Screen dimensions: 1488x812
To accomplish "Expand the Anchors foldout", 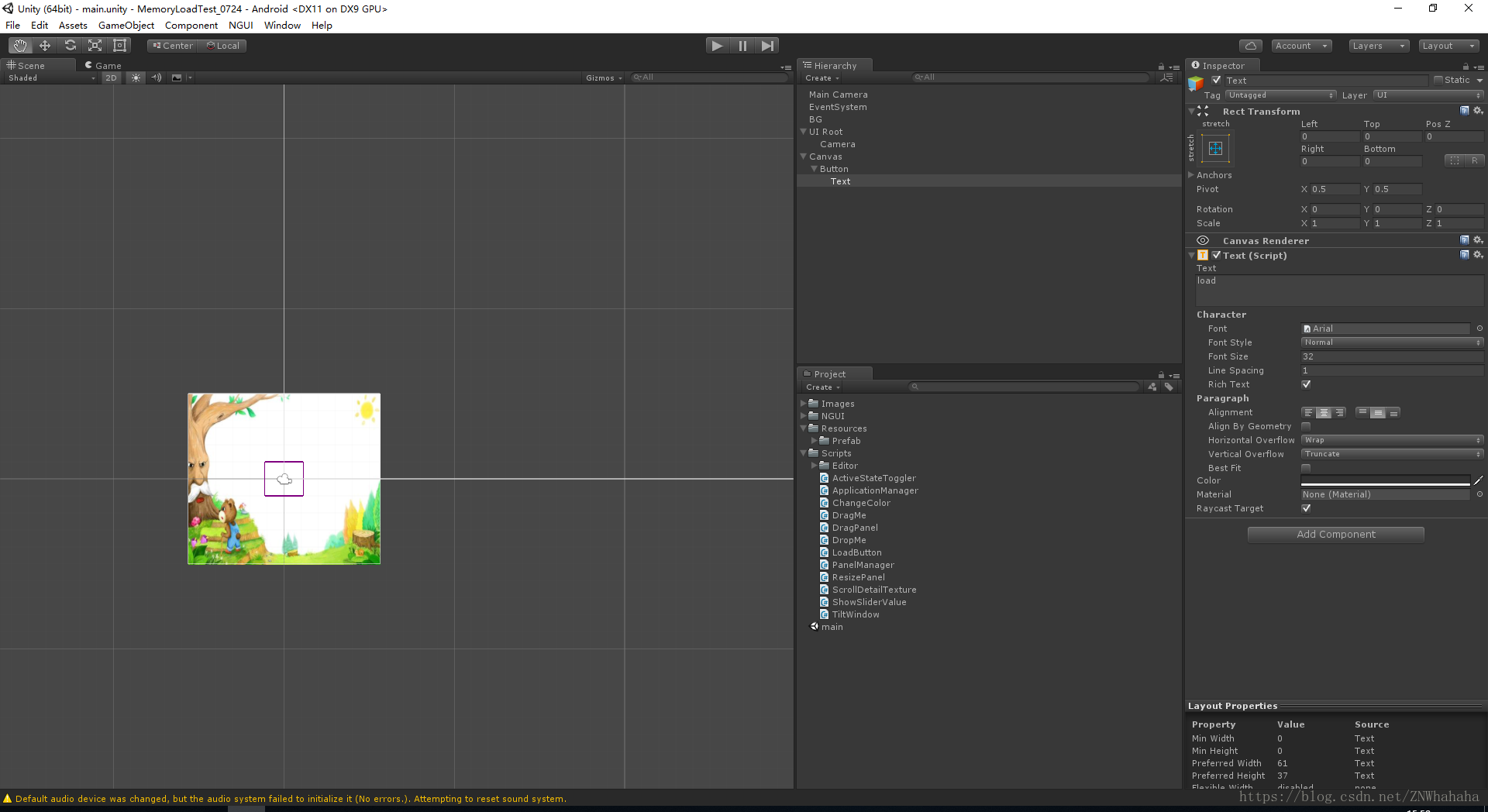I will click(x=1192, y=175).
